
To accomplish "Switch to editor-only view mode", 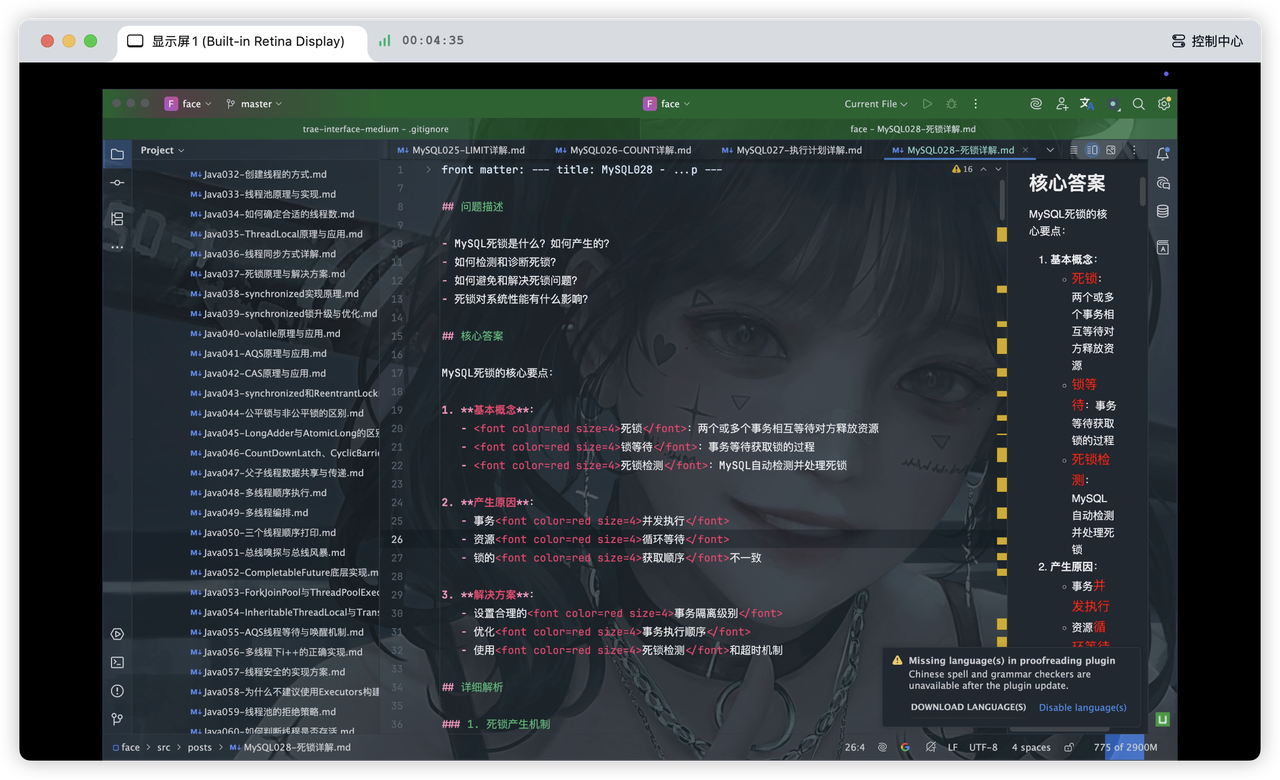I will (1074, 150).
